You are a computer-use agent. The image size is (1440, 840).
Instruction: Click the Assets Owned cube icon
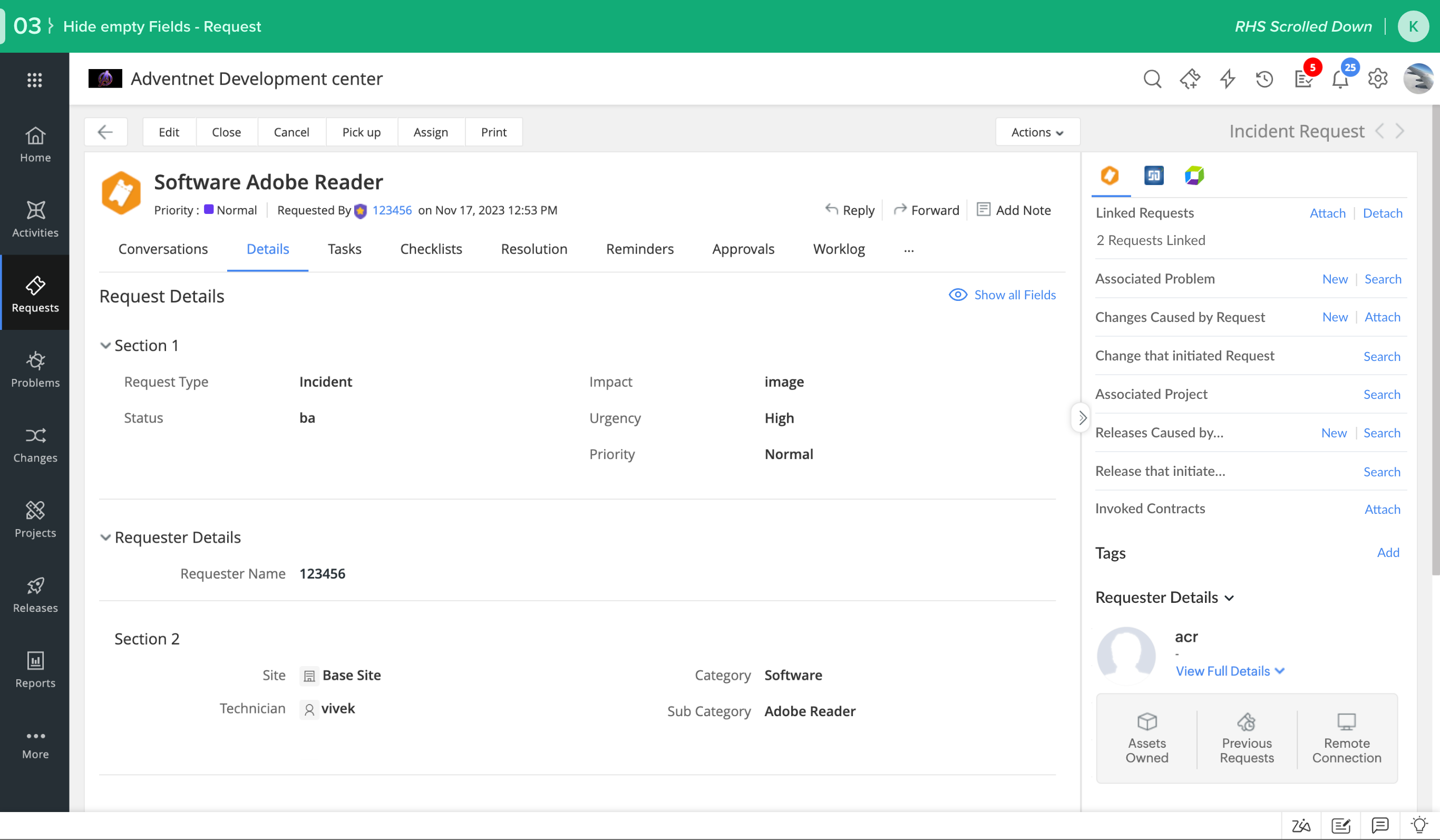1146,721
